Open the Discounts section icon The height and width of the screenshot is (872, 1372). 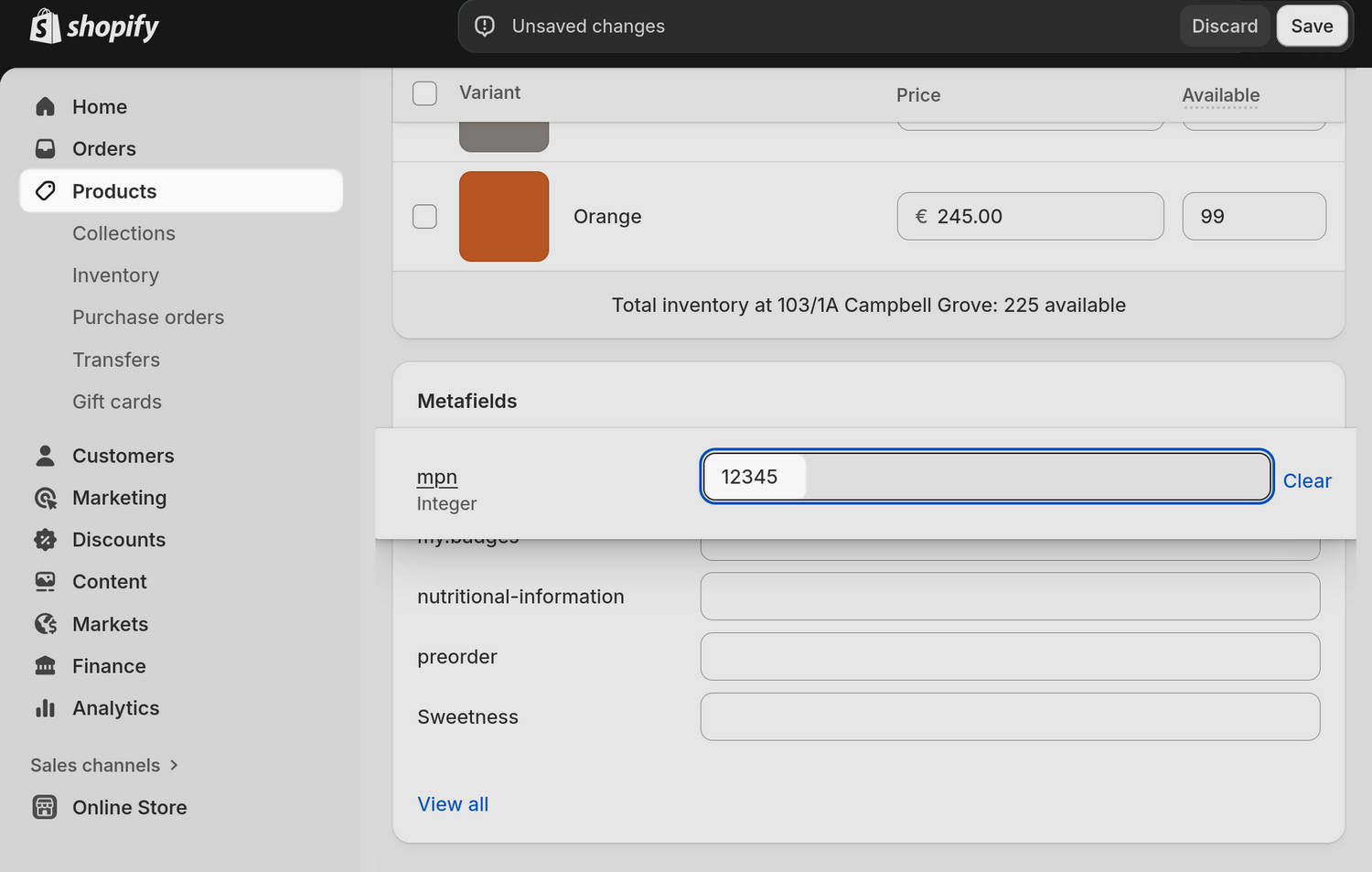pyautogui.click(x=45, y=540)
